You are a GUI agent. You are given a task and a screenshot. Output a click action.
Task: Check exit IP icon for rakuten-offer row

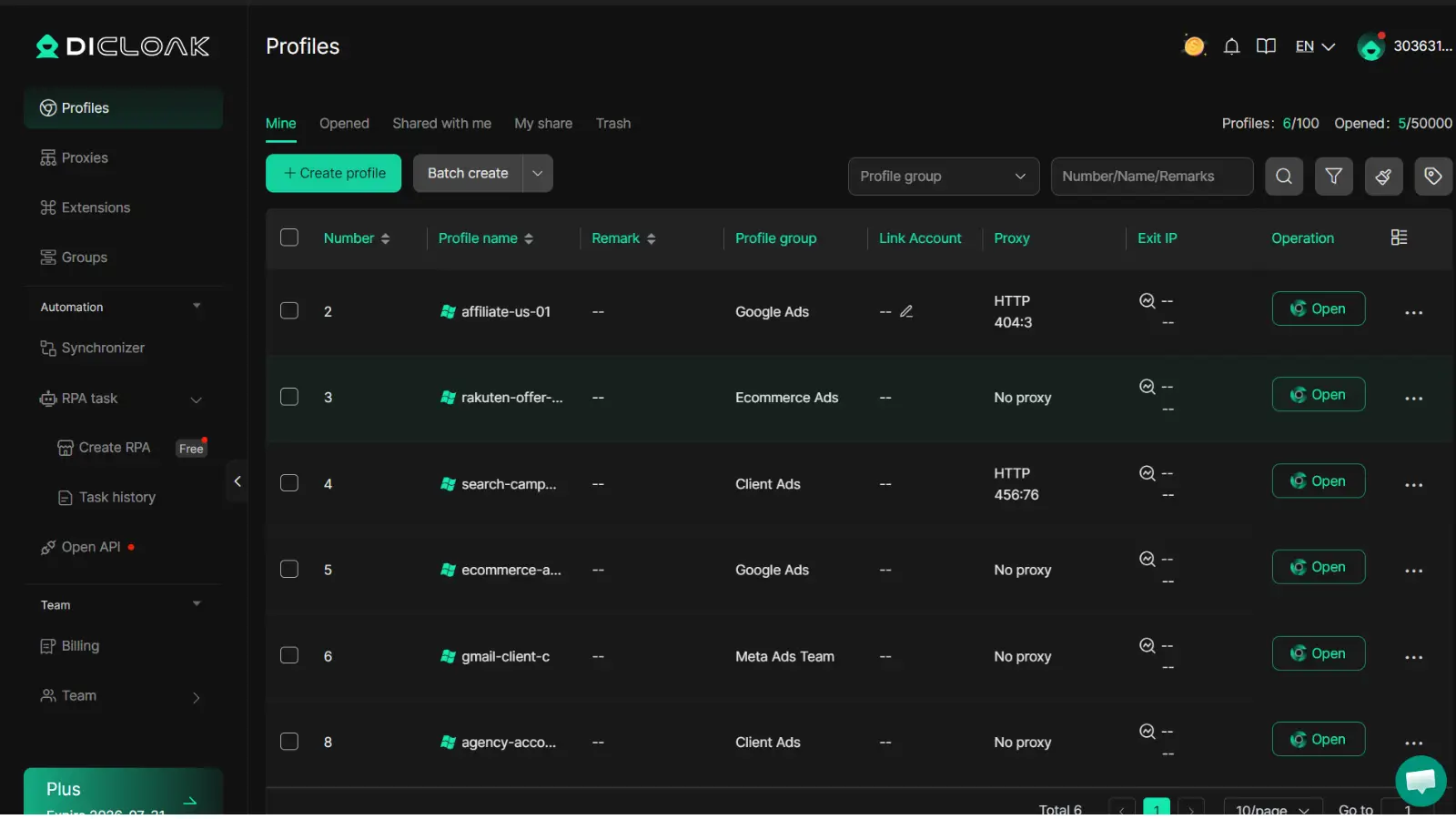coord(1147,387)
